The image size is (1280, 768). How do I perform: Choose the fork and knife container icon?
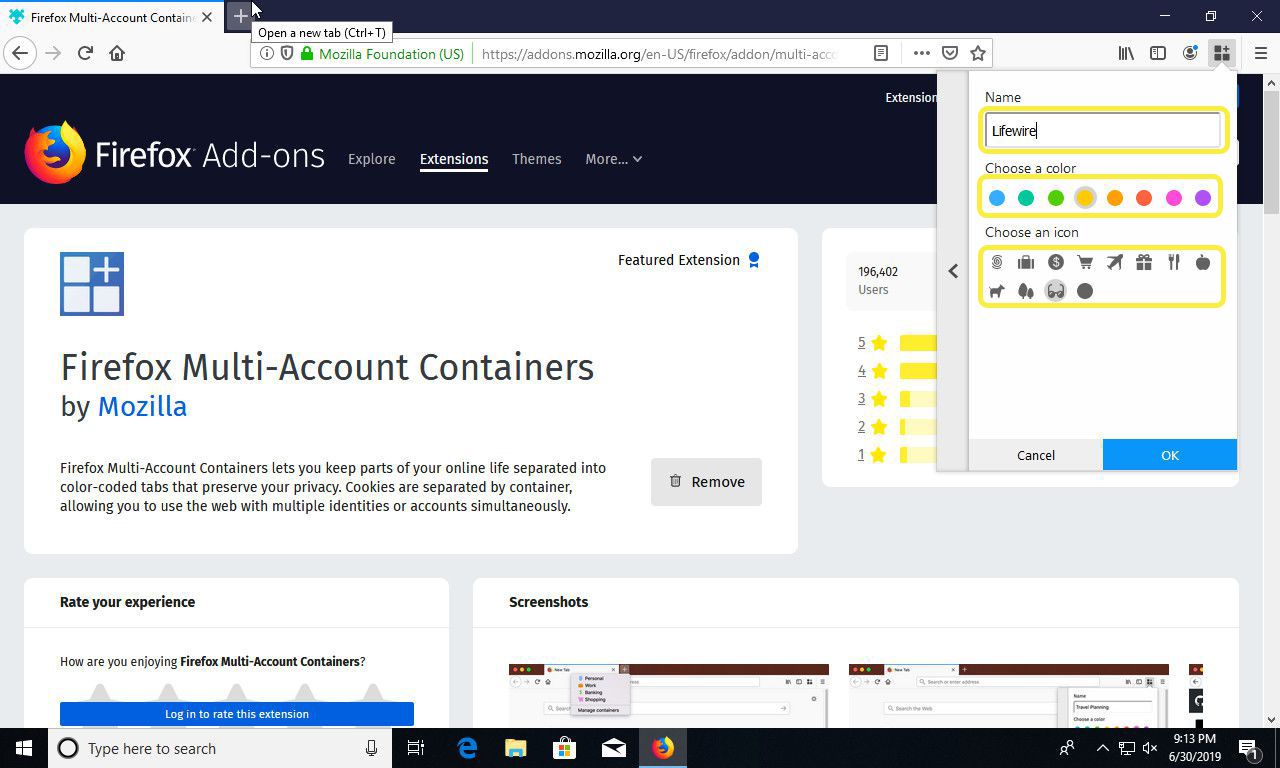click(1173, 262)
